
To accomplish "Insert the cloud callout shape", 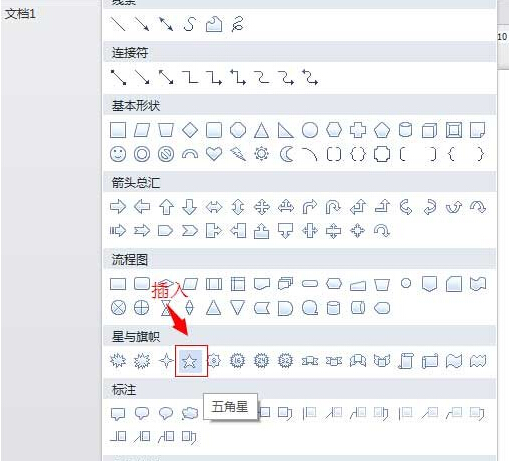I will (190, 414).
